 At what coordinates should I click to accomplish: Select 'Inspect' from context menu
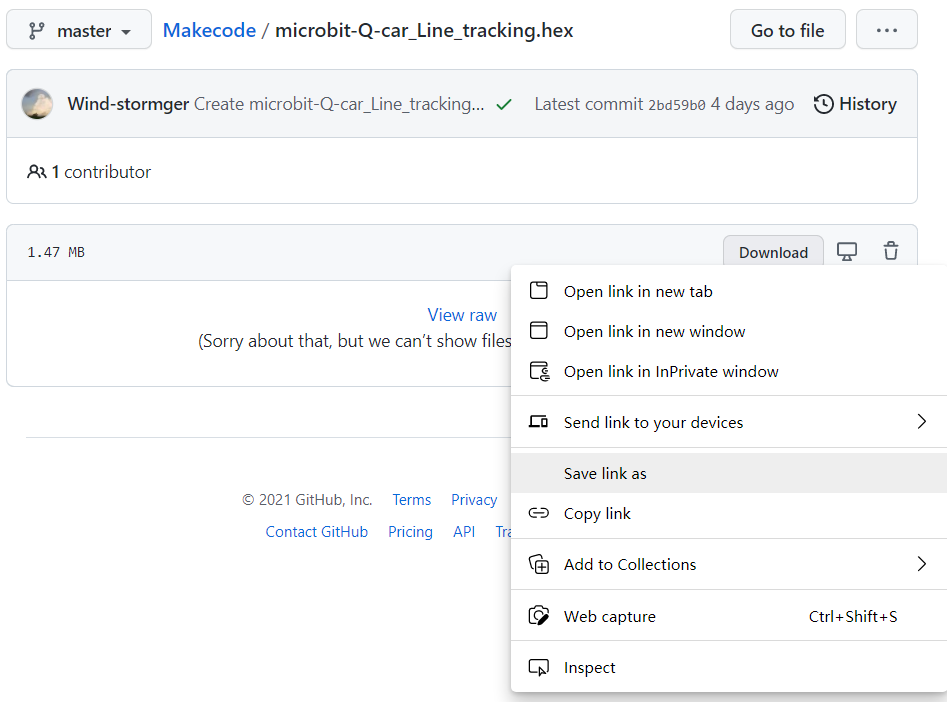(x=729, y=667)
